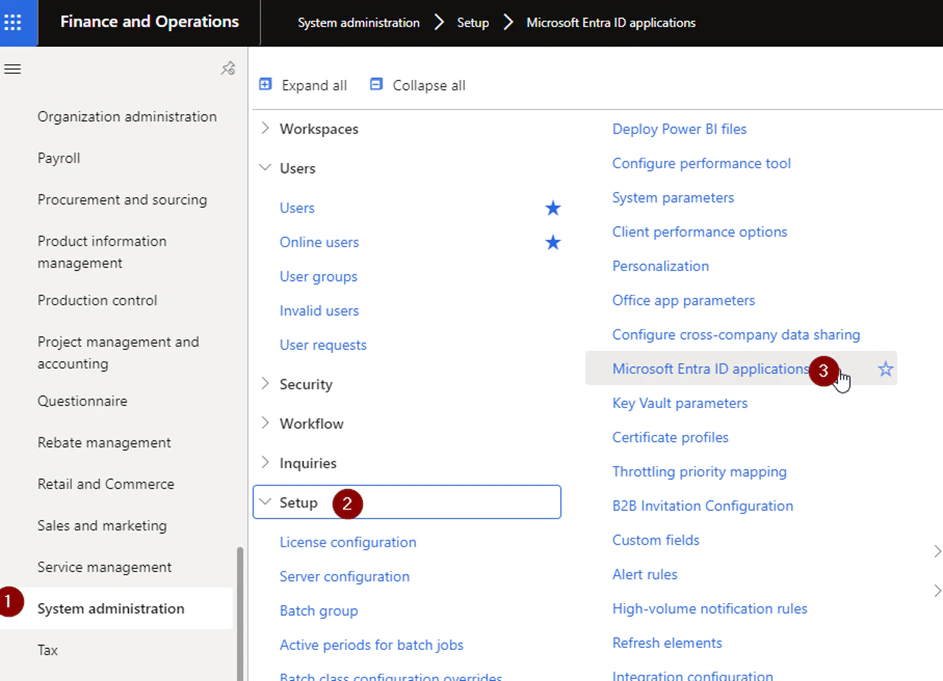This screenshot has width=943, height=681.
Task: Unfavorite the Users menu item star
Action: tap(553, 208)
